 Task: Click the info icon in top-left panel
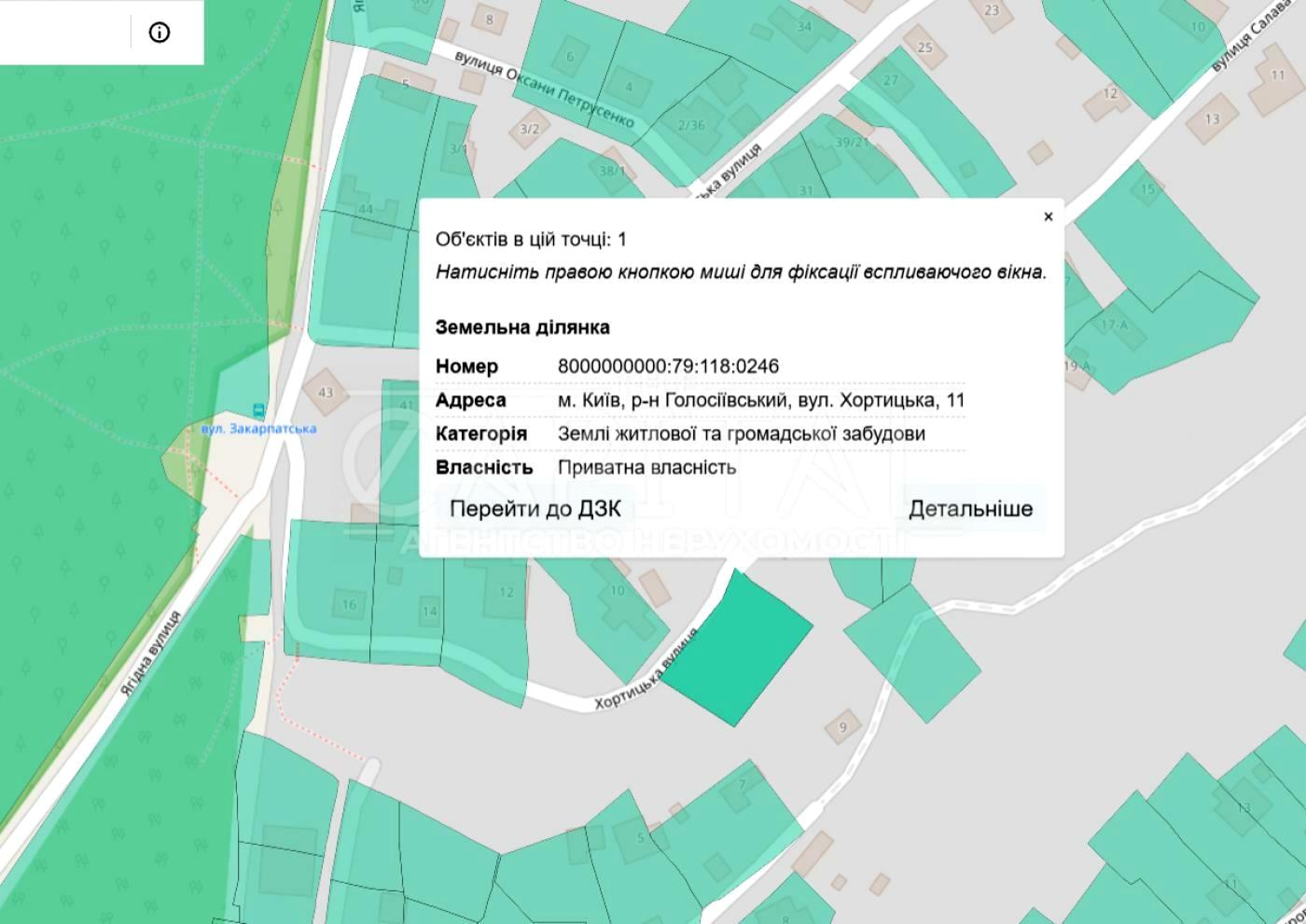click(160, 33)
